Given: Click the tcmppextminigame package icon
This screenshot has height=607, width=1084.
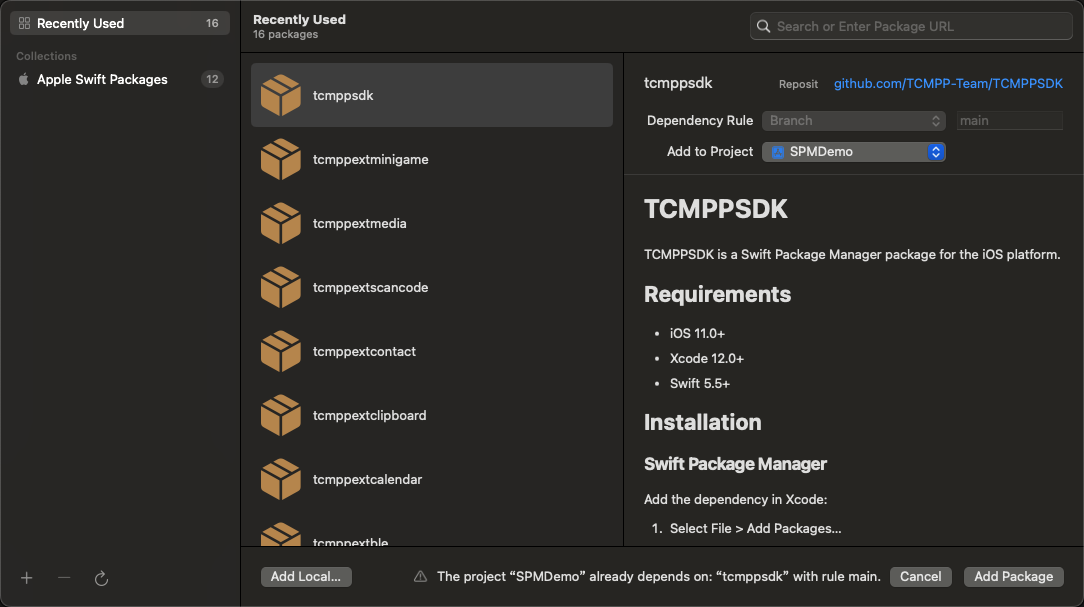Looking at the screenshot, I should point(280,160).
